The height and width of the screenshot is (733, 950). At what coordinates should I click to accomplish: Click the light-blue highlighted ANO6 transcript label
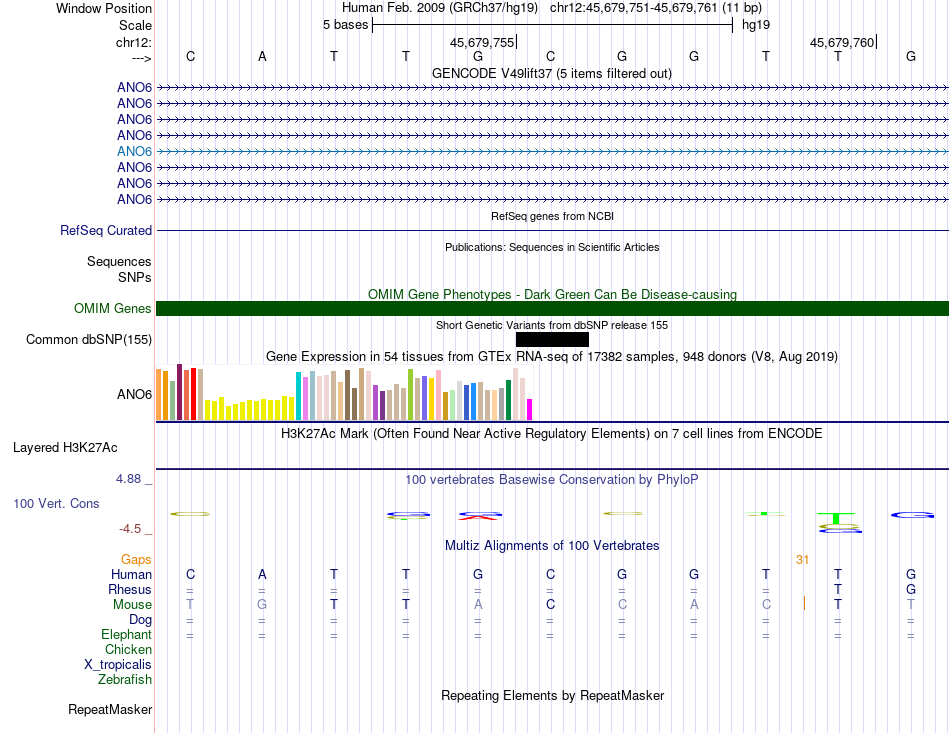pos(134,151)
